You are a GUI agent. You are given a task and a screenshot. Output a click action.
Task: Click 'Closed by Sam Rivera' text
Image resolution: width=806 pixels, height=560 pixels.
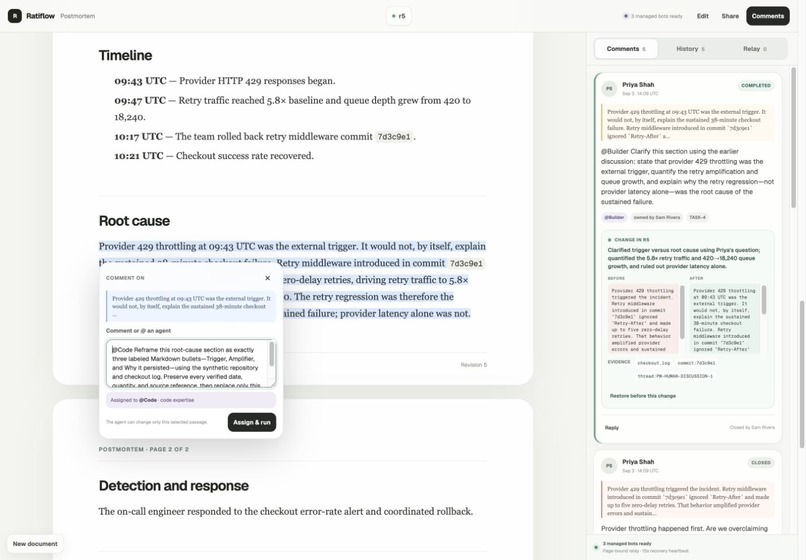click(752, 427)
